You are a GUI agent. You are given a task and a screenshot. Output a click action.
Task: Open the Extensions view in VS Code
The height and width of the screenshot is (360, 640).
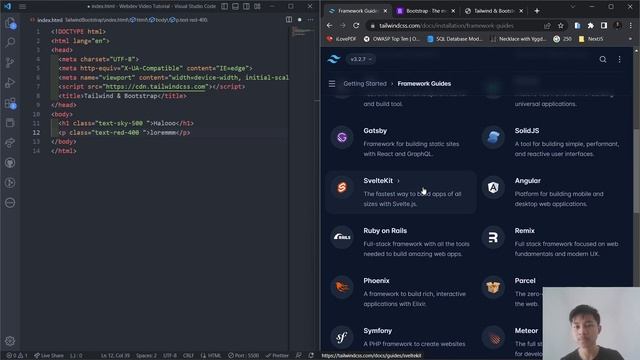point(11,103)
